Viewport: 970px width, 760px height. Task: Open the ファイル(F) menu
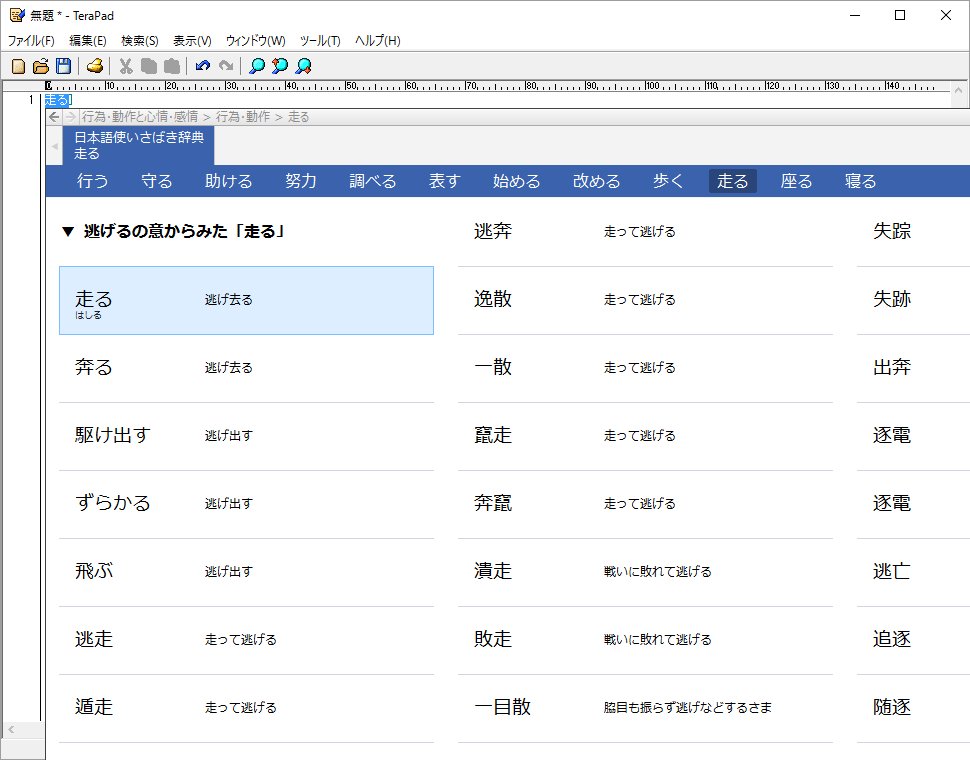click(x=31, y=41)
